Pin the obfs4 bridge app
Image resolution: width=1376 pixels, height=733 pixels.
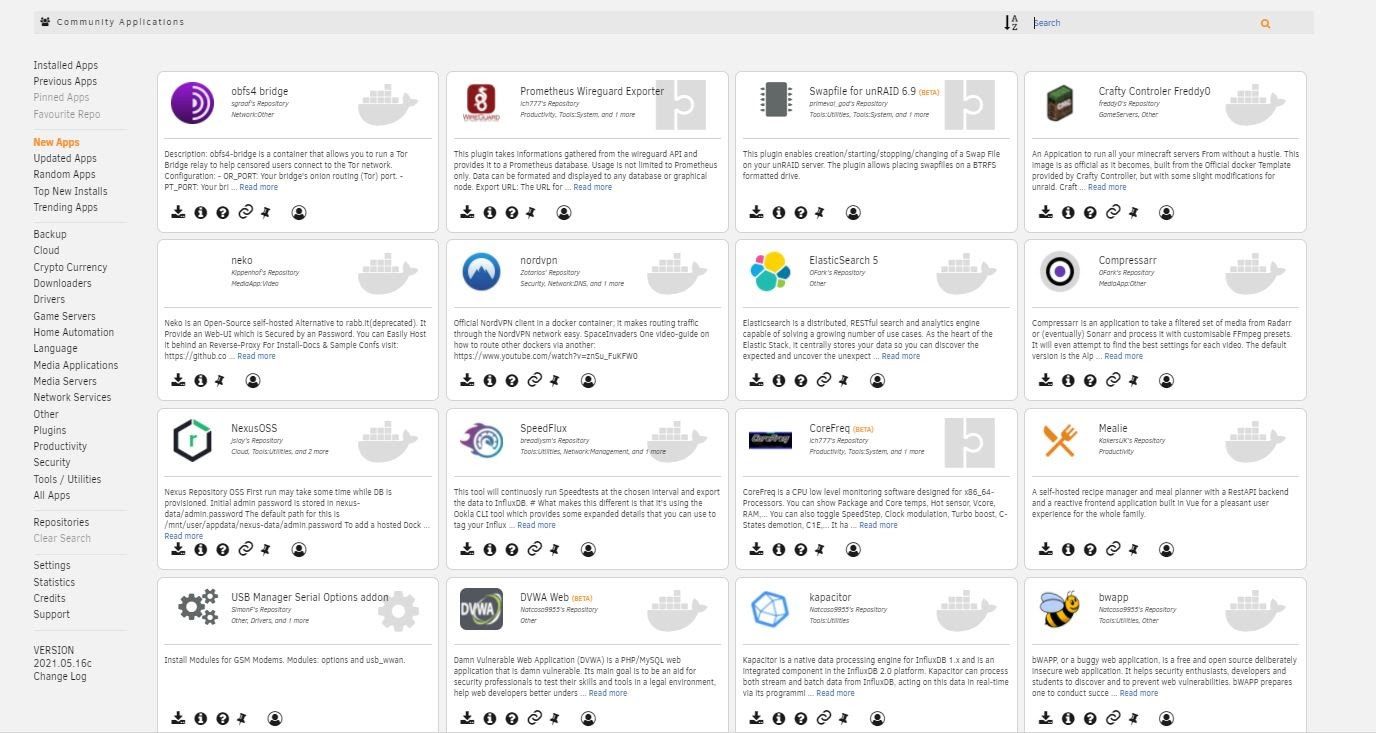[x=266, y=213]
